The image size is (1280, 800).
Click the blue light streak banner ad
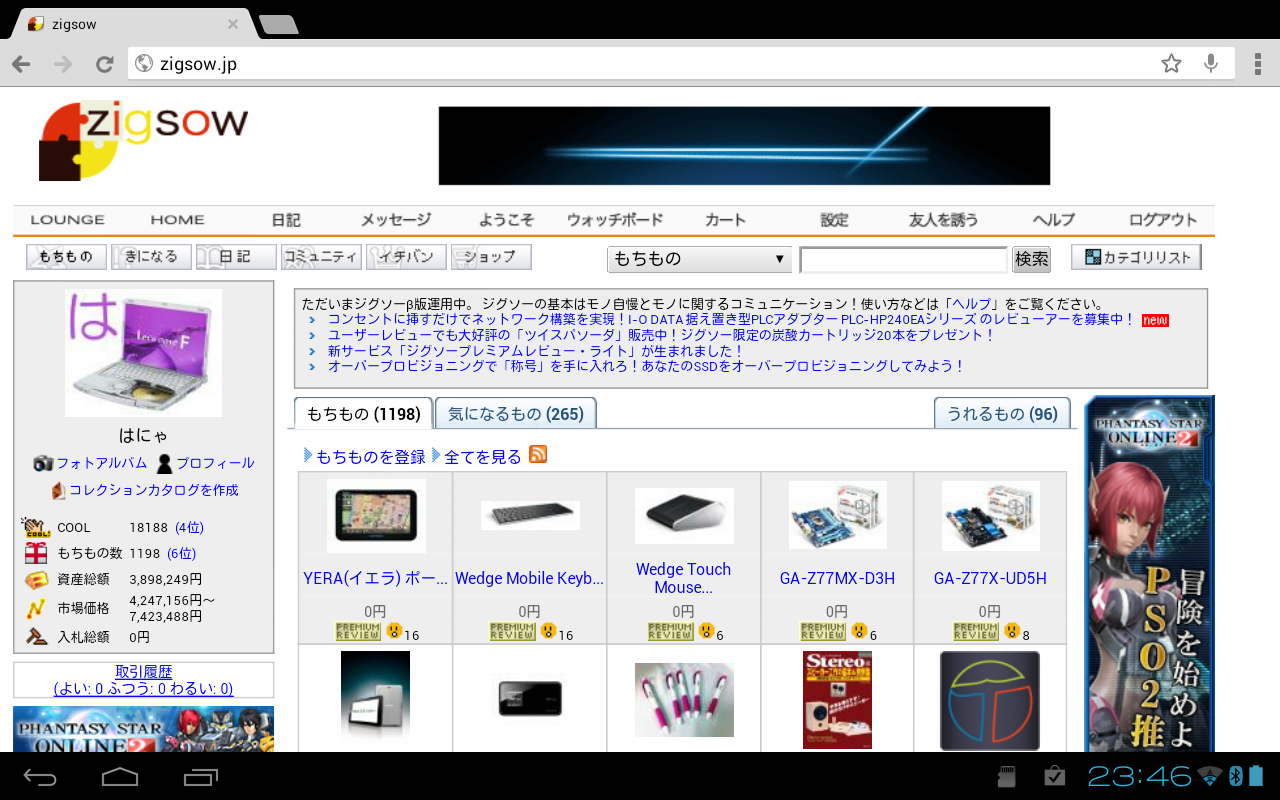click(x=744, y=146)
